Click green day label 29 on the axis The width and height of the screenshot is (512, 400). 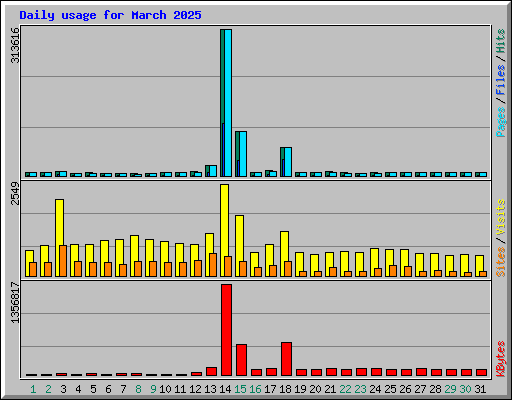click(450, 389)
